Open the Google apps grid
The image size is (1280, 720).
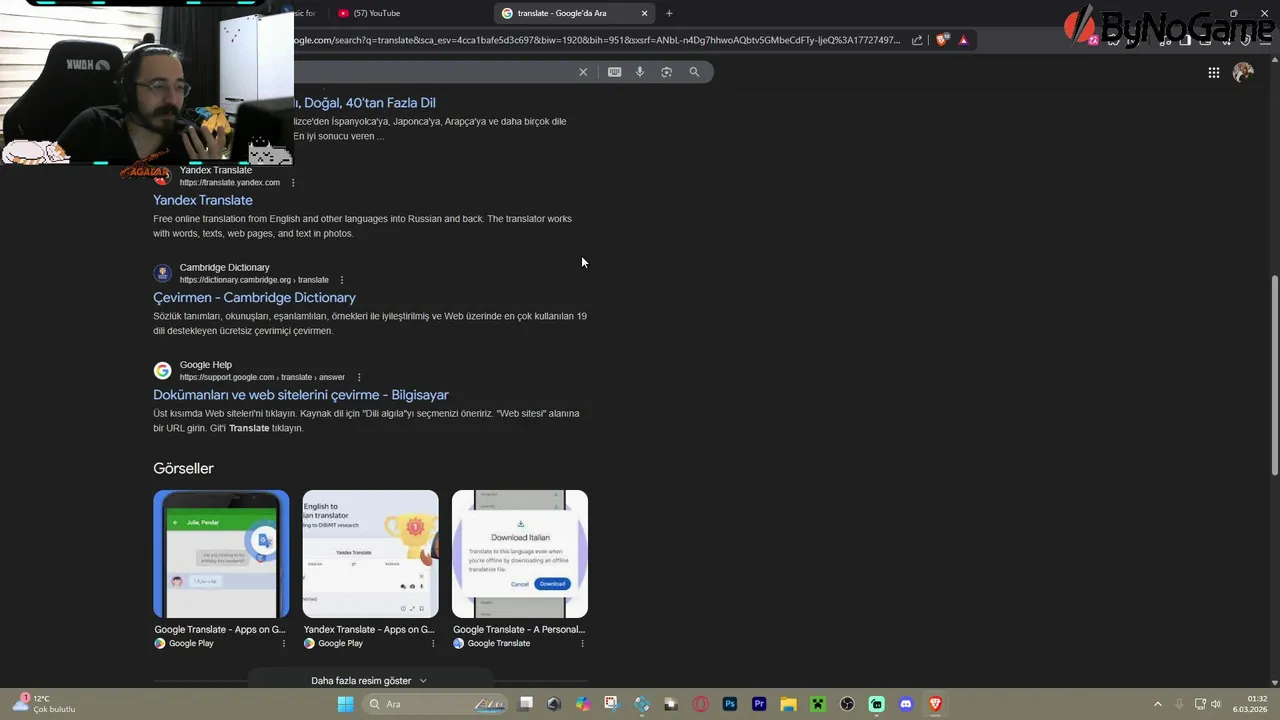[1213, 72]
